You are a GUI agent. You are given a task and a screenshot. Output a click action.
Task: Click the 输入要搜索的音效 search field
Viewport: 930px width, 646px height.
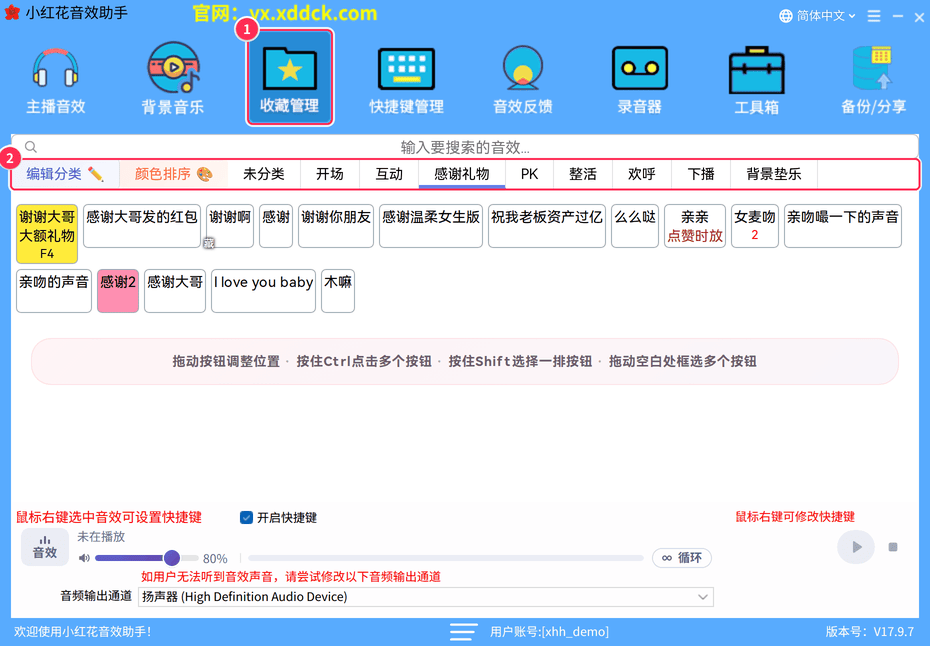[x=465, y=147]
